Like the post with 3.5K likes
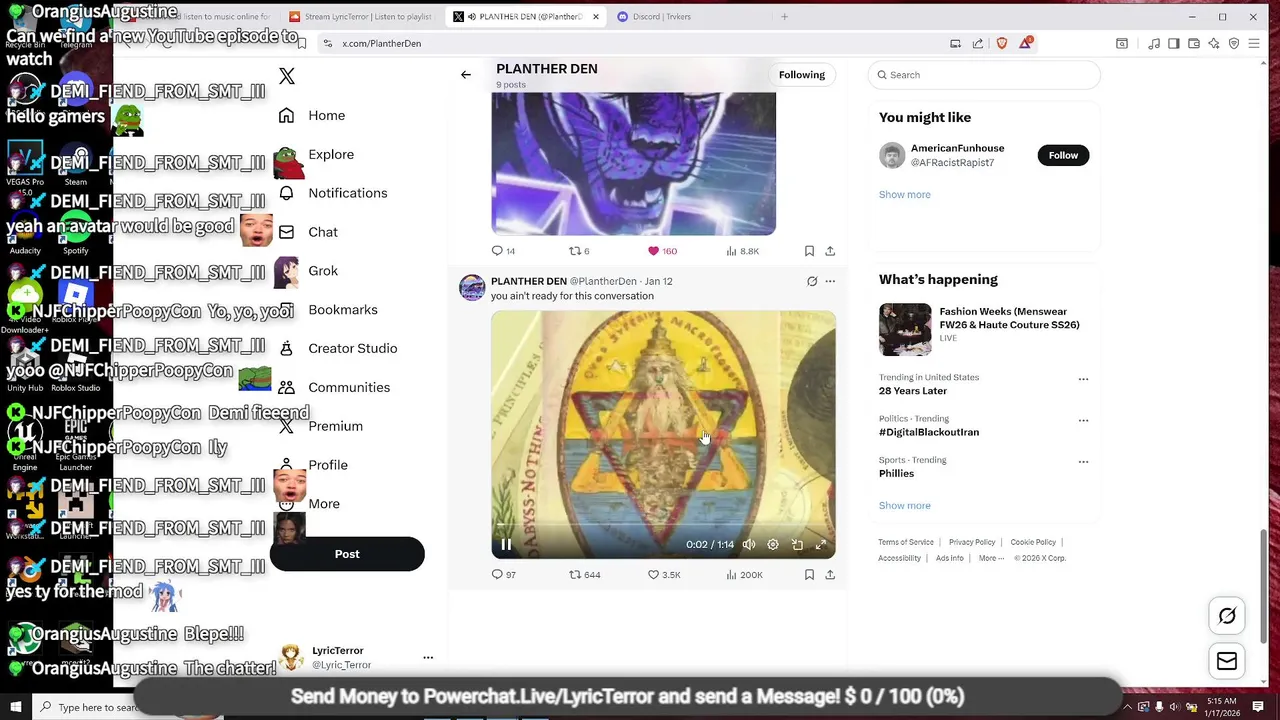This screenshot has height=720, width=1280. coord(664,575)
